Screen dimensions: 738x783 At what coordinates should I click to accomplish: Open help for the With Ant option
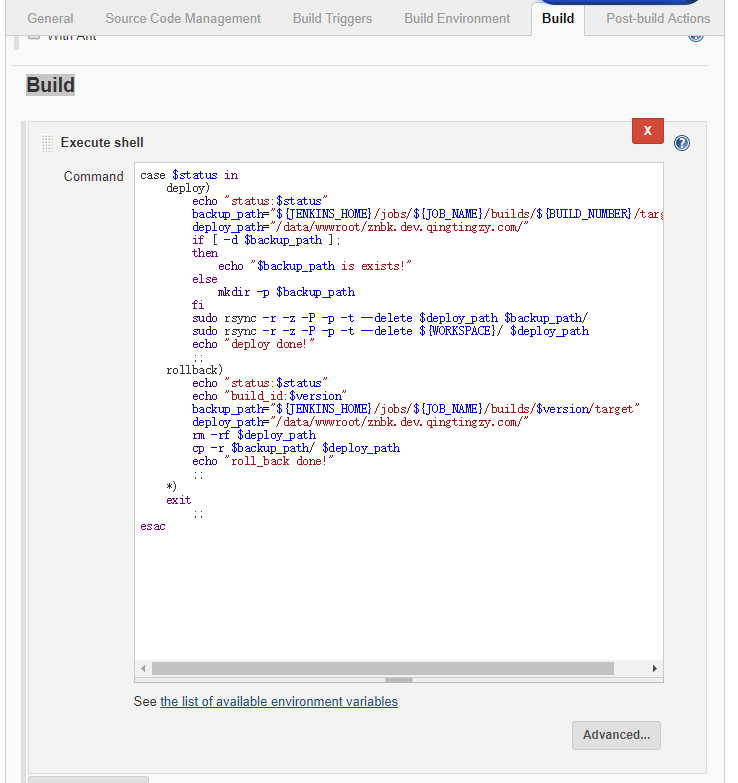[x=696, y=36]
